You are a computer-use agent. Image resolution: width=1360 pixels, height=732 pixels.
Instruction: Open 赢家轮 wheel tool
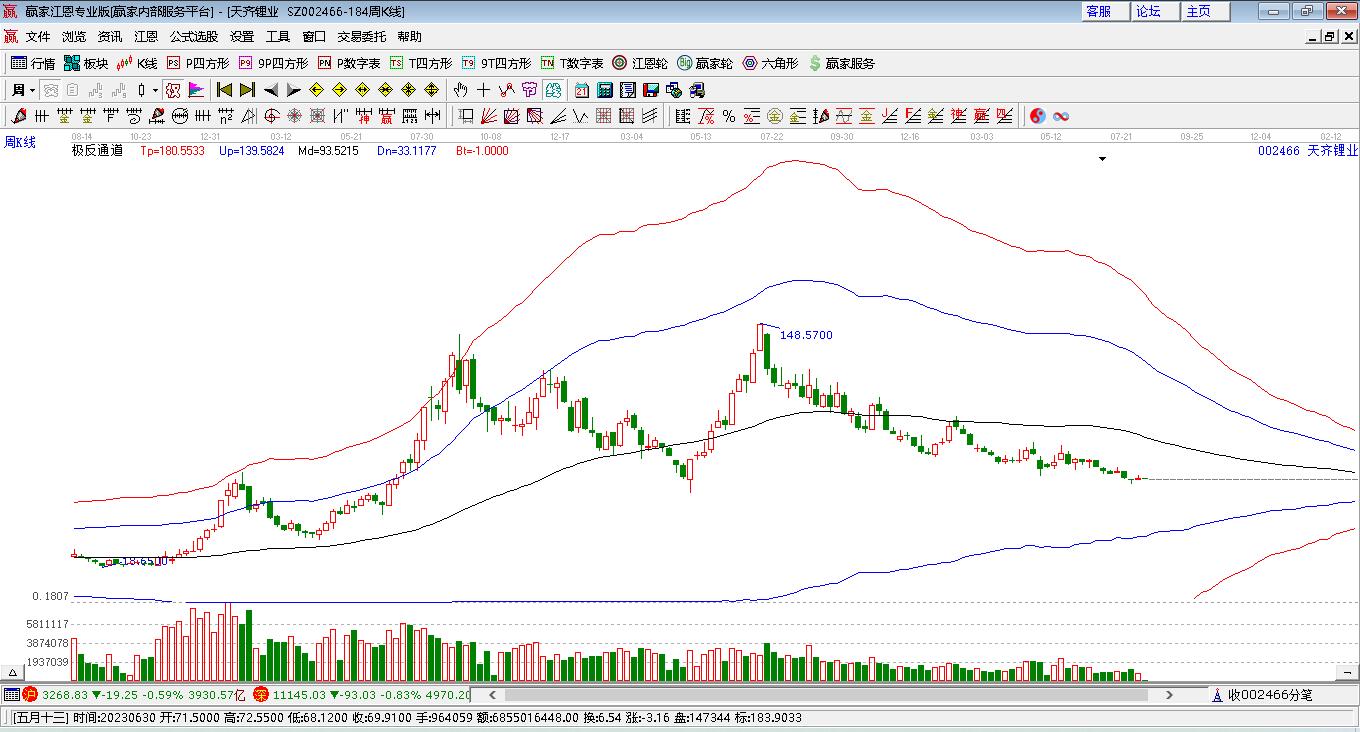[x=705, y=63]
